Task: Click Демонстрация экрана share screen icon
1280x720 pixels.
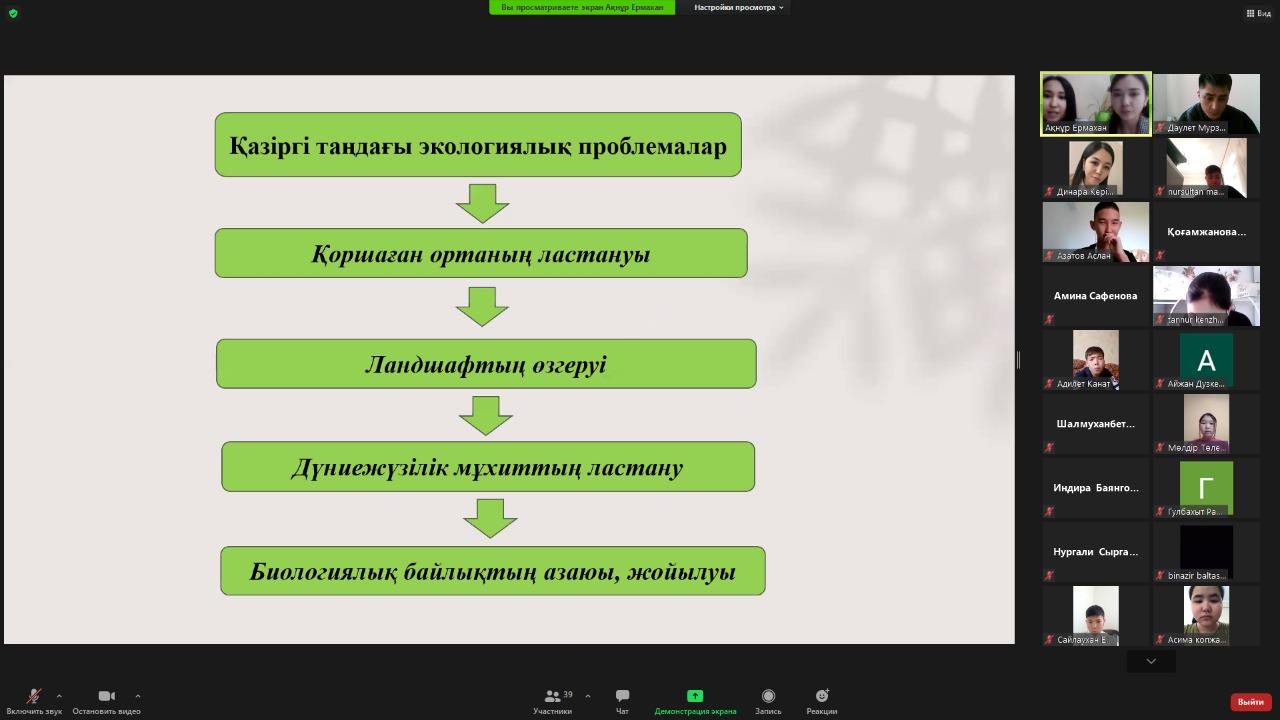Action: point(695,700)
